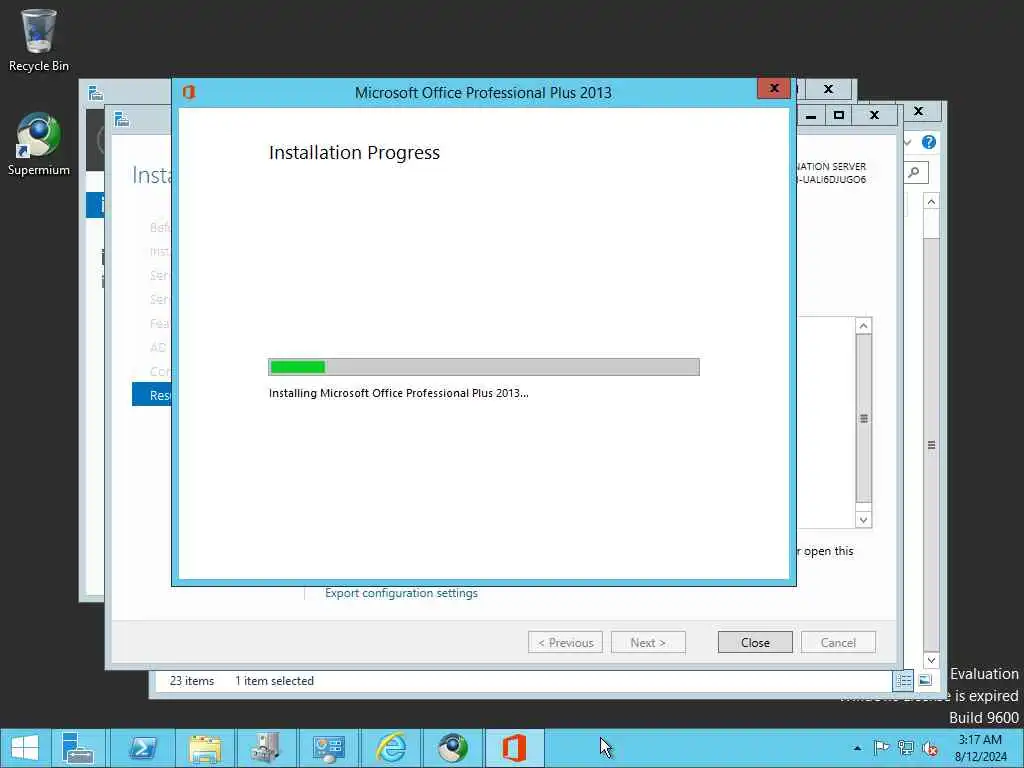The width and height of the screenshot is (1024, 768).
Task: Open the Supermium desktop shortcut
Action: 39,144
